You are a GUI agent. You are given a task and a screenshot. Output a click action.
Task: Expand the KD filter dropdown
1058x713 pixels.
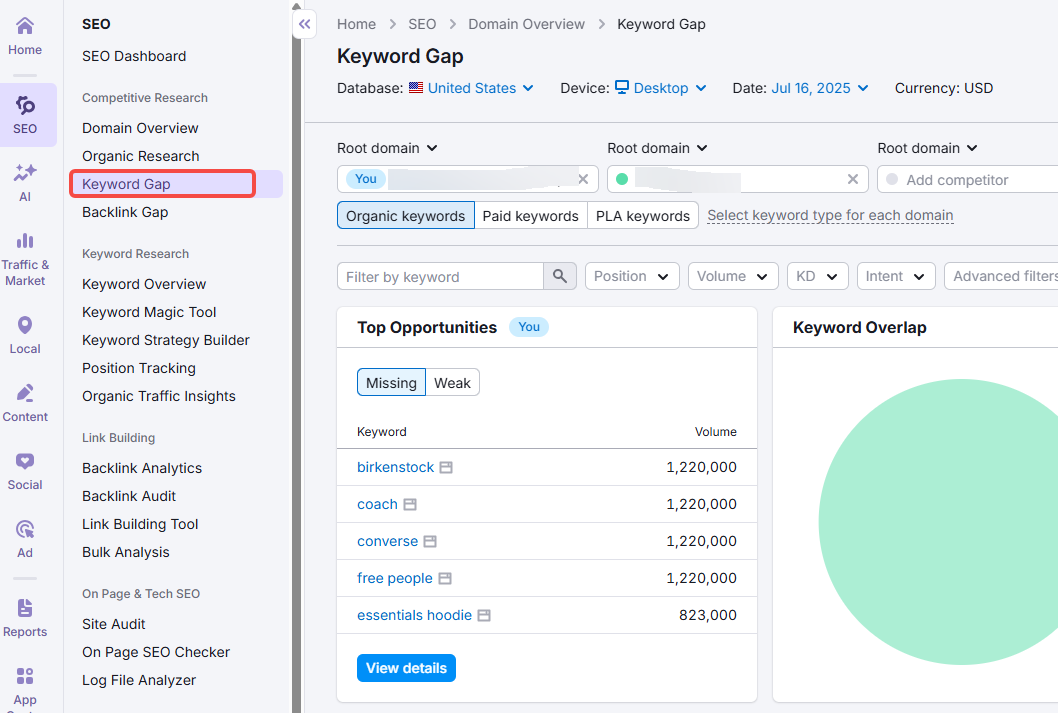point(817,276)
